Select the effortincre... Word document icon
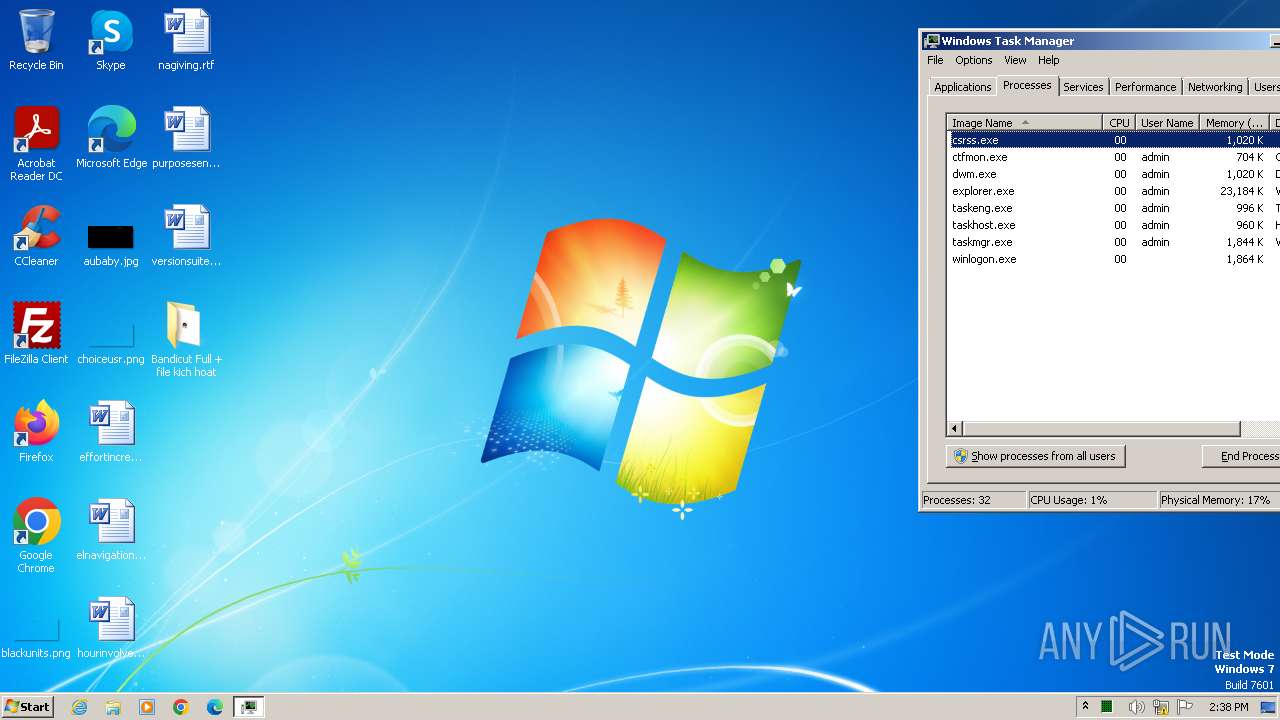This screenshot has height=720, width=1280. [111, 432]
